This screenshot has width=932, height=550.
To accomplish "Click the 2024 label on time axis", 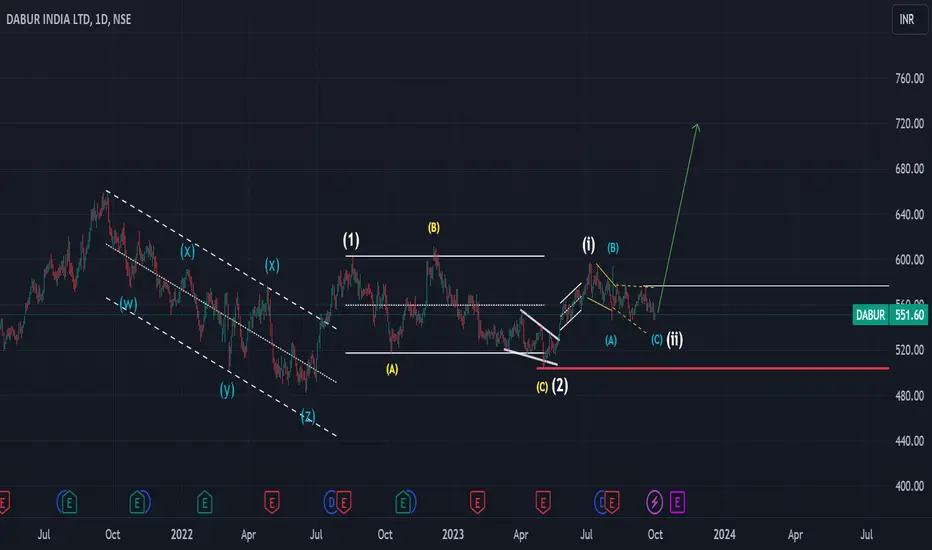I will pyautogui.click(x=724, y=535).
